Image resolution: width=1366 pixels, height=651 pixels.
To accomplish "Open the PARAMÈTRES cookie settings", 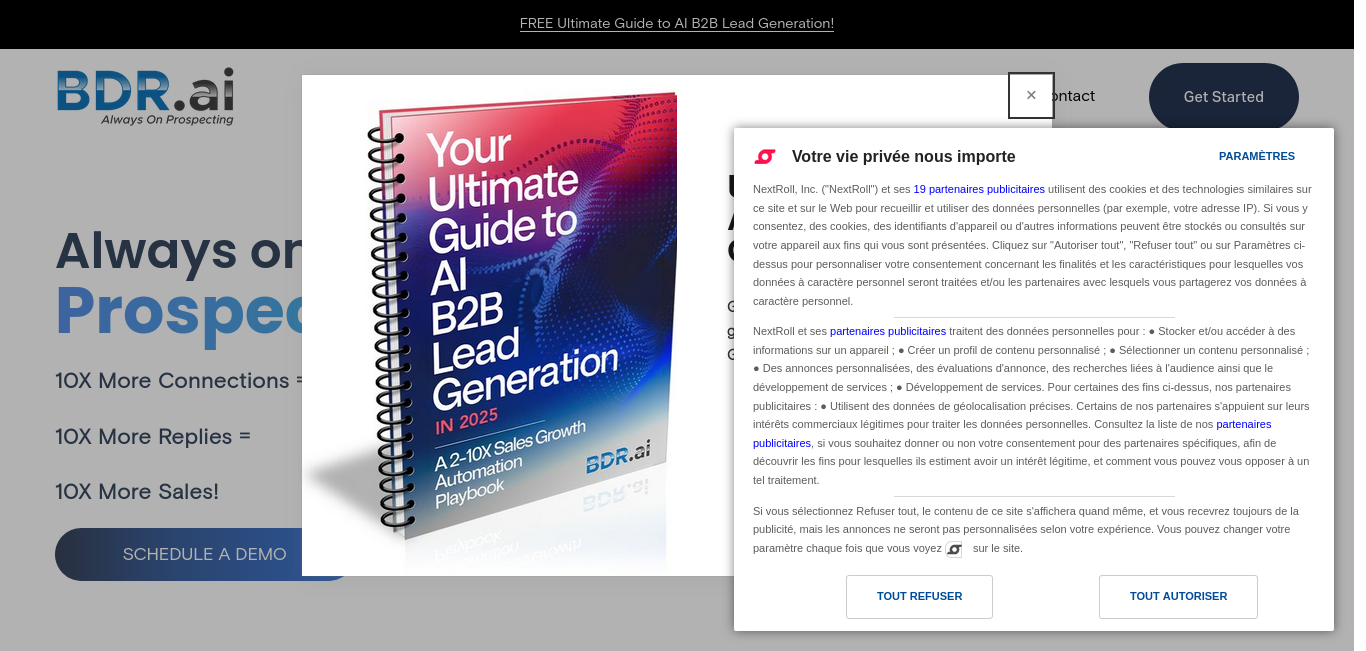I will 1257,156.
